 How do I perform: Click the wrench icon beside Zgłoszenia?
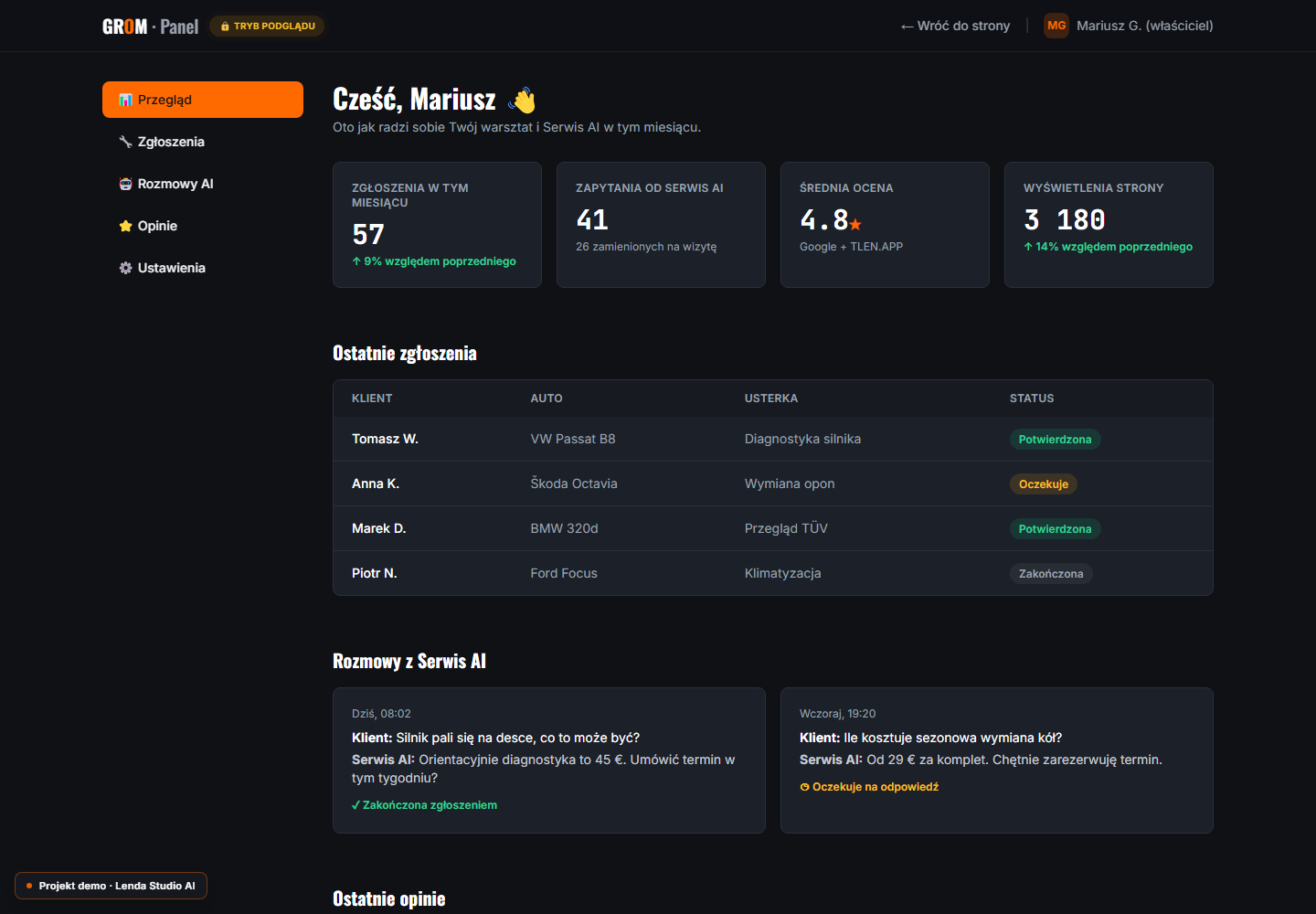coord(126,142)
